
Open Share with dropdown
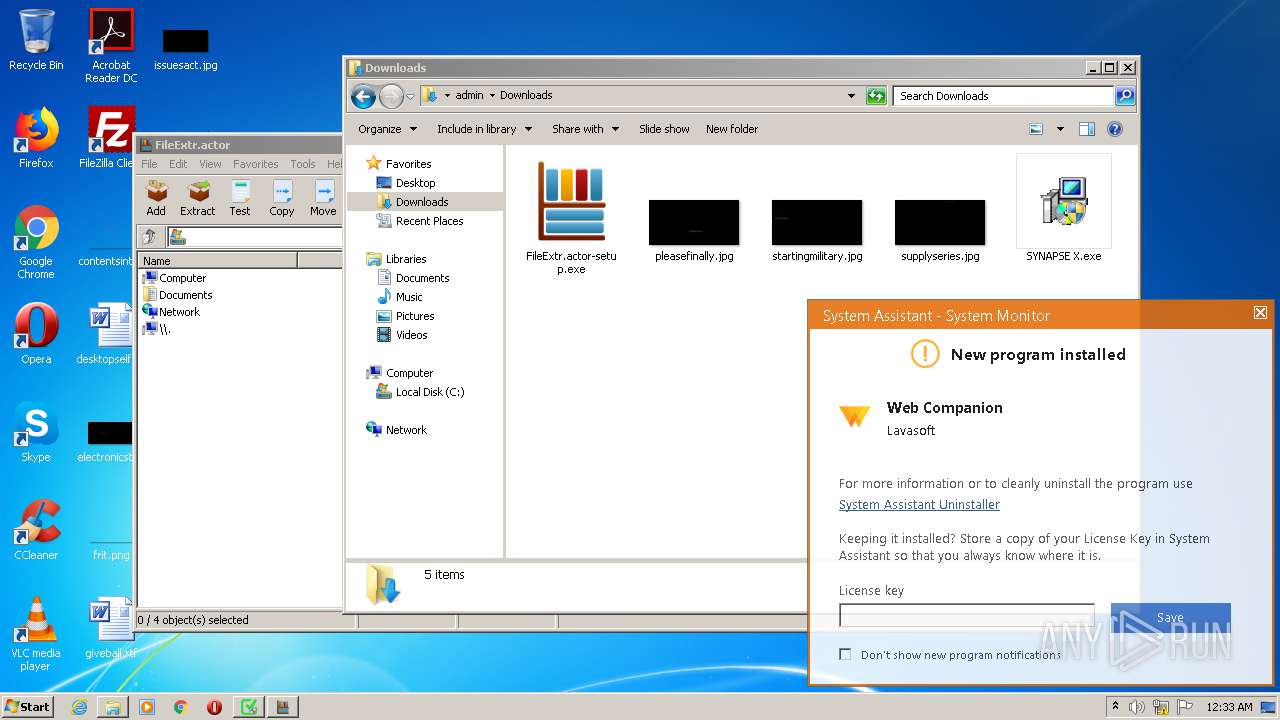click(x=585, y=129)
